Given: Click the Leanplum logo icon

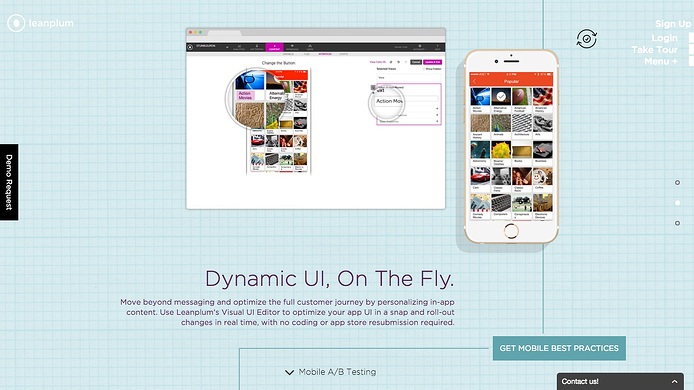Looking at the screenshot, I should (16, 23).
